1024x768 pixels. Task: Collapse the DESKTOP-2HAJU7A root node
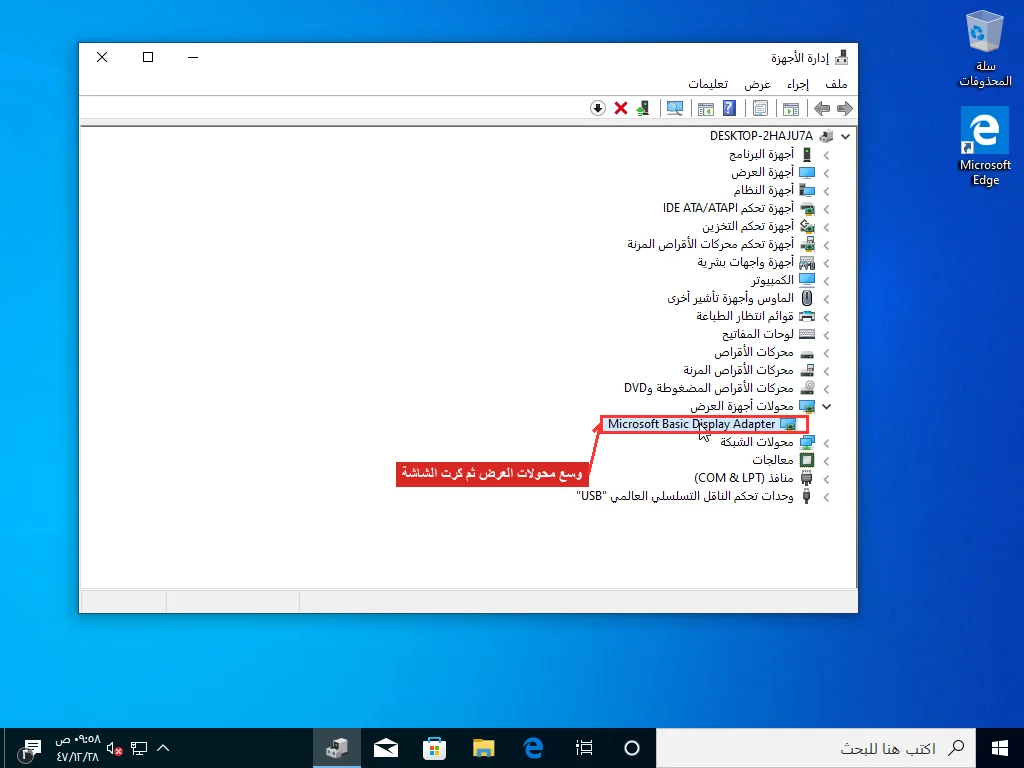pos(846,136)
